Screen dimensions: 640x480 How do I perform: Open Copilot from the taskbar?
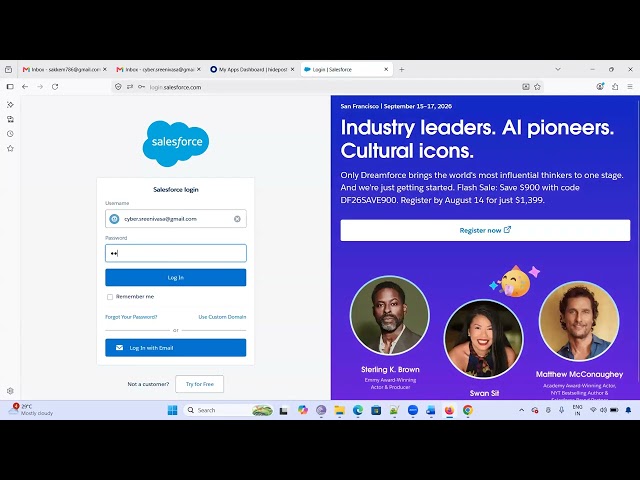(x=303, y=410)
